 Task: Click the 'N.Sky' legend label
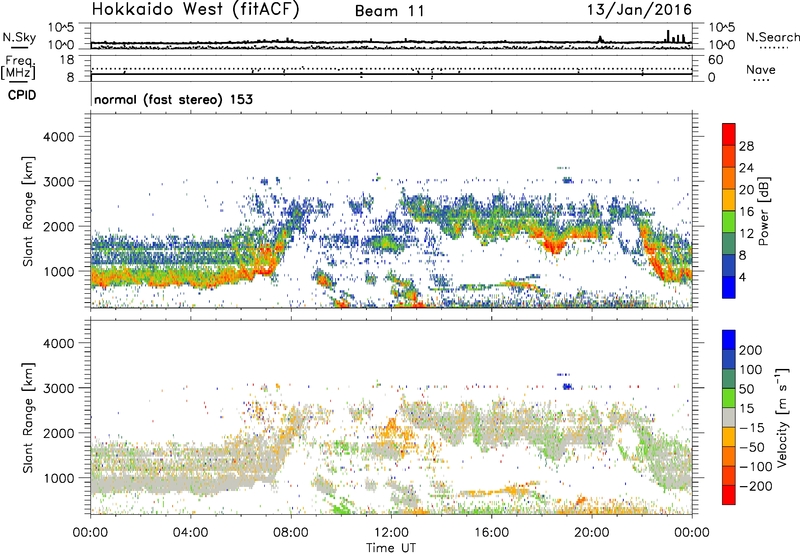[19, 37]
